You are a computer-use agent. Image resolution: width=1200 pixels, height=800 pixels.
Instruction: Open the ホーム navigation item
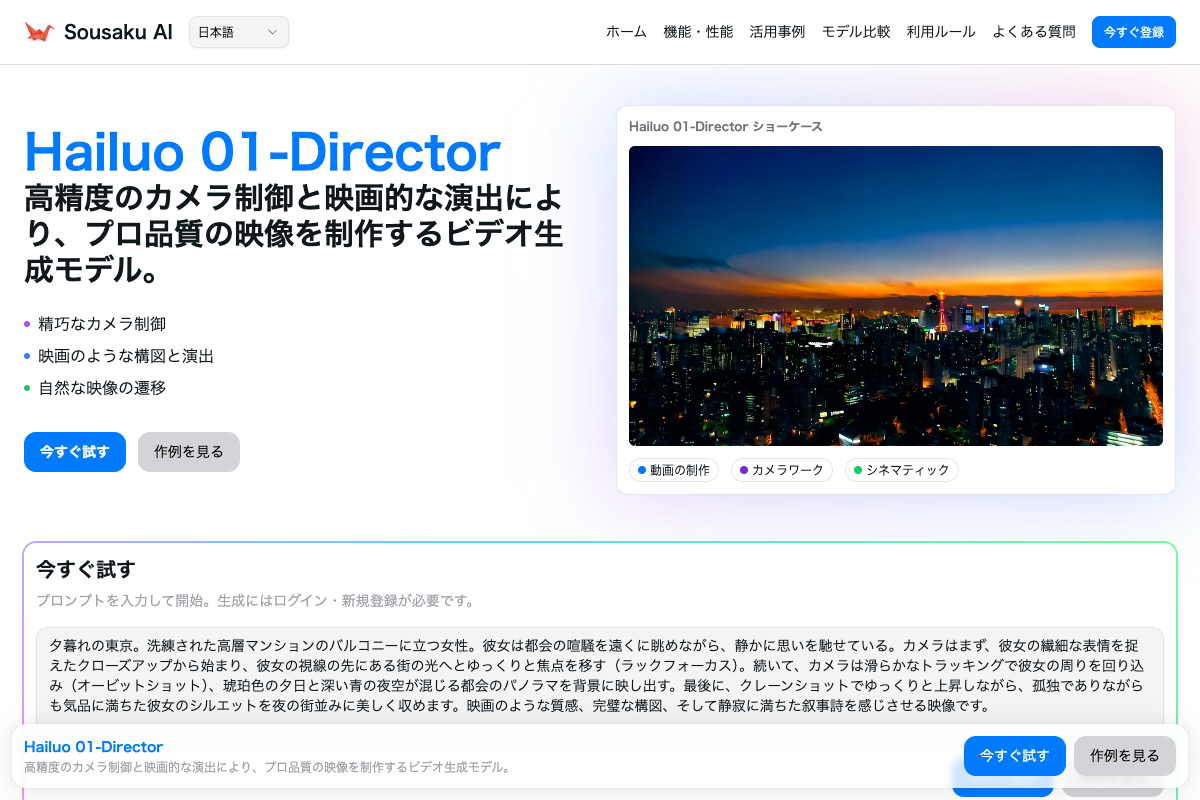[x=626, y=32]
